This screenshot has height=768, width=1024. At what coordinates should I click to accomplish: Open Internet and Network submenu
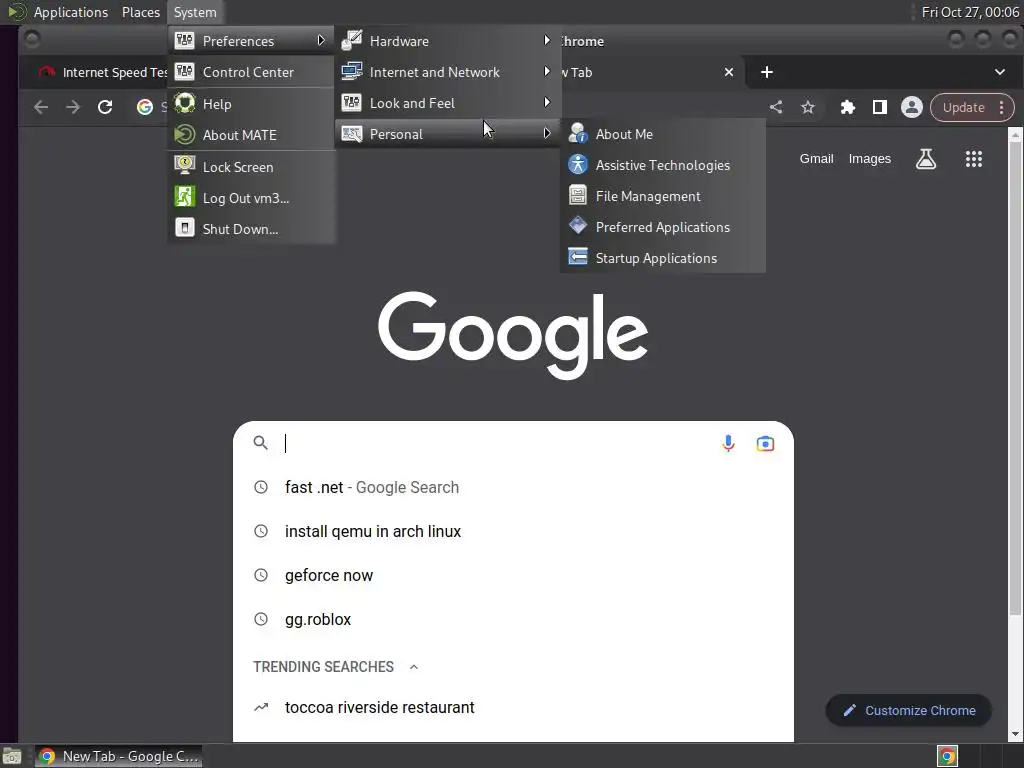(447, 72)
